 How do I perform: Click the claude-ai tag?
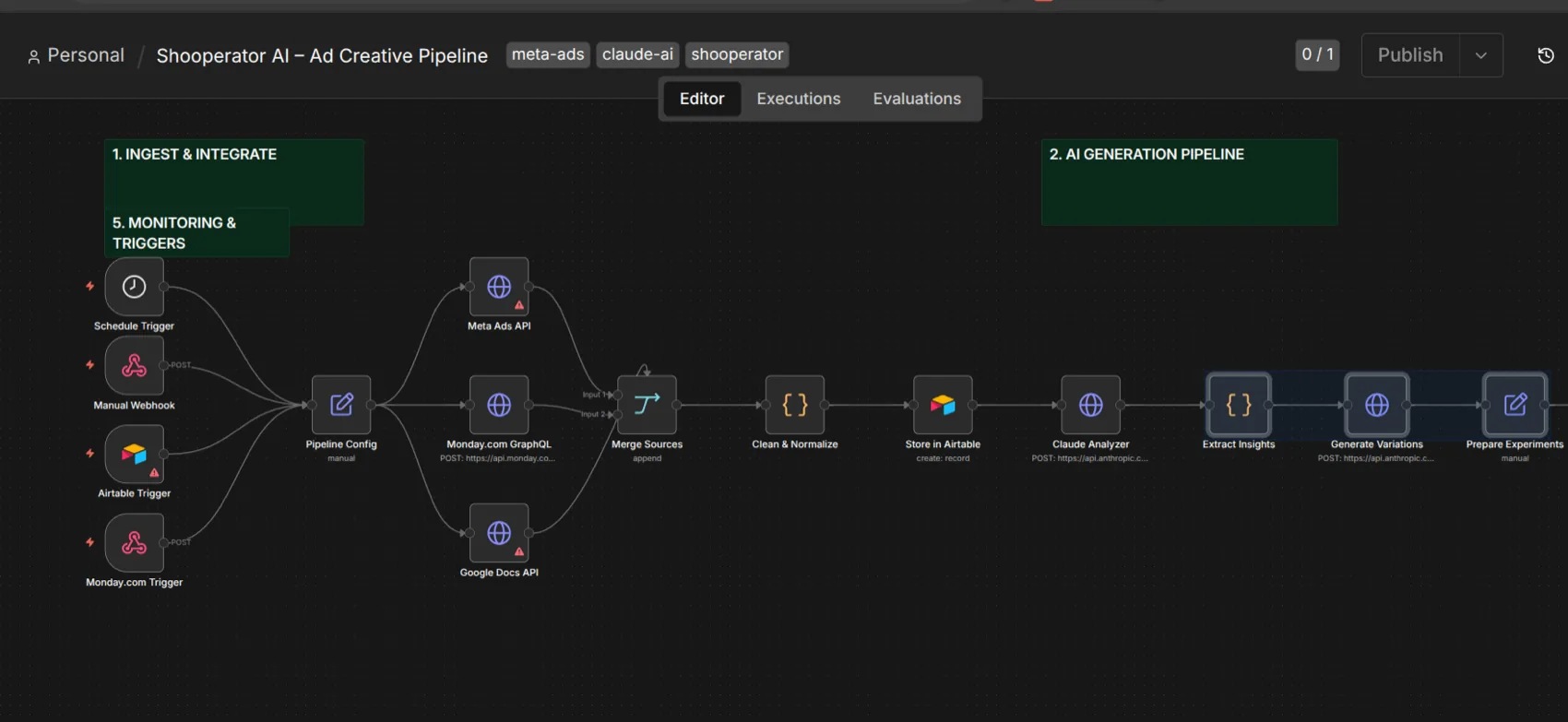[637, 54]
